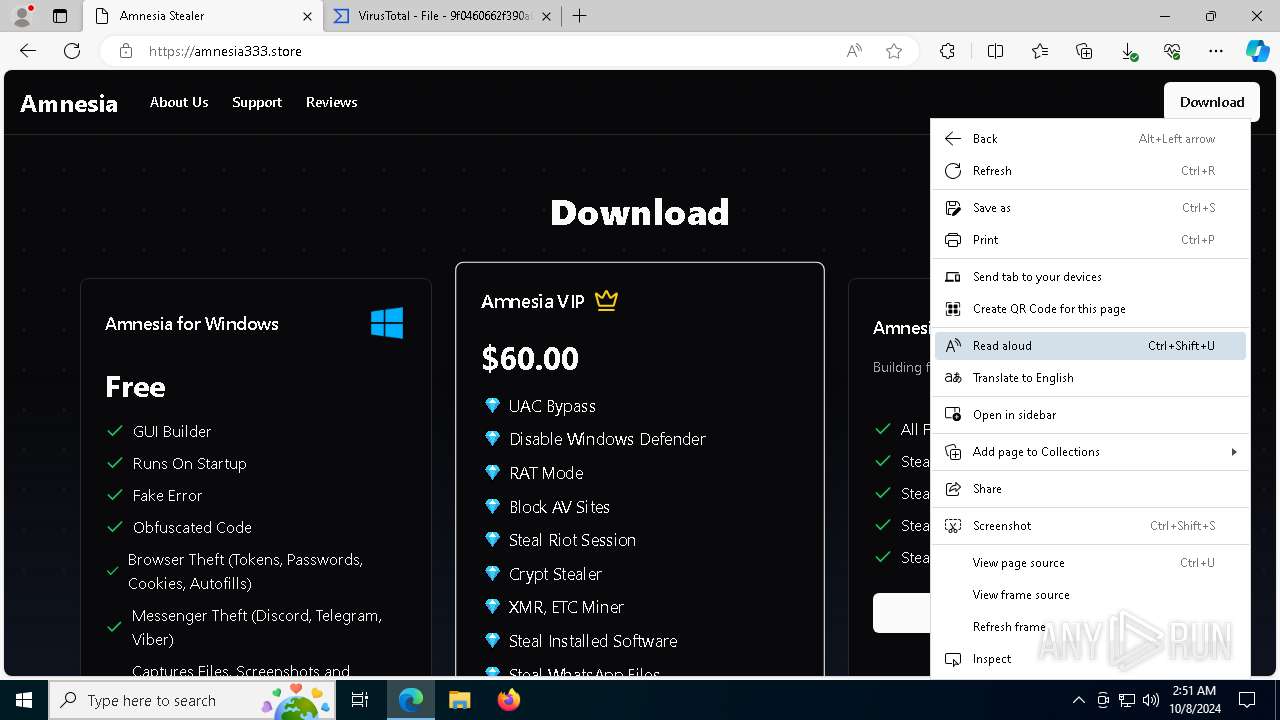Select Refresh frame in context menu
This screenshot has height=720, width=1280.
click(x=1090, y=627)
